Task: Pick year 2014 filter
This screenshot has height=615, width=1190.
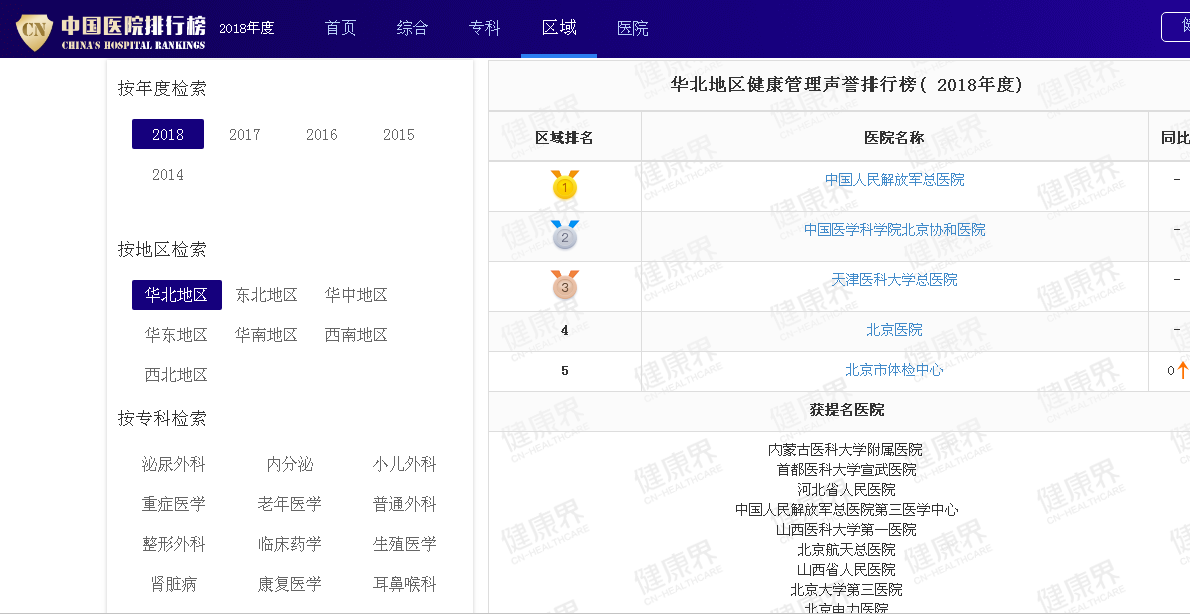Action: click(x=168, y=175)
